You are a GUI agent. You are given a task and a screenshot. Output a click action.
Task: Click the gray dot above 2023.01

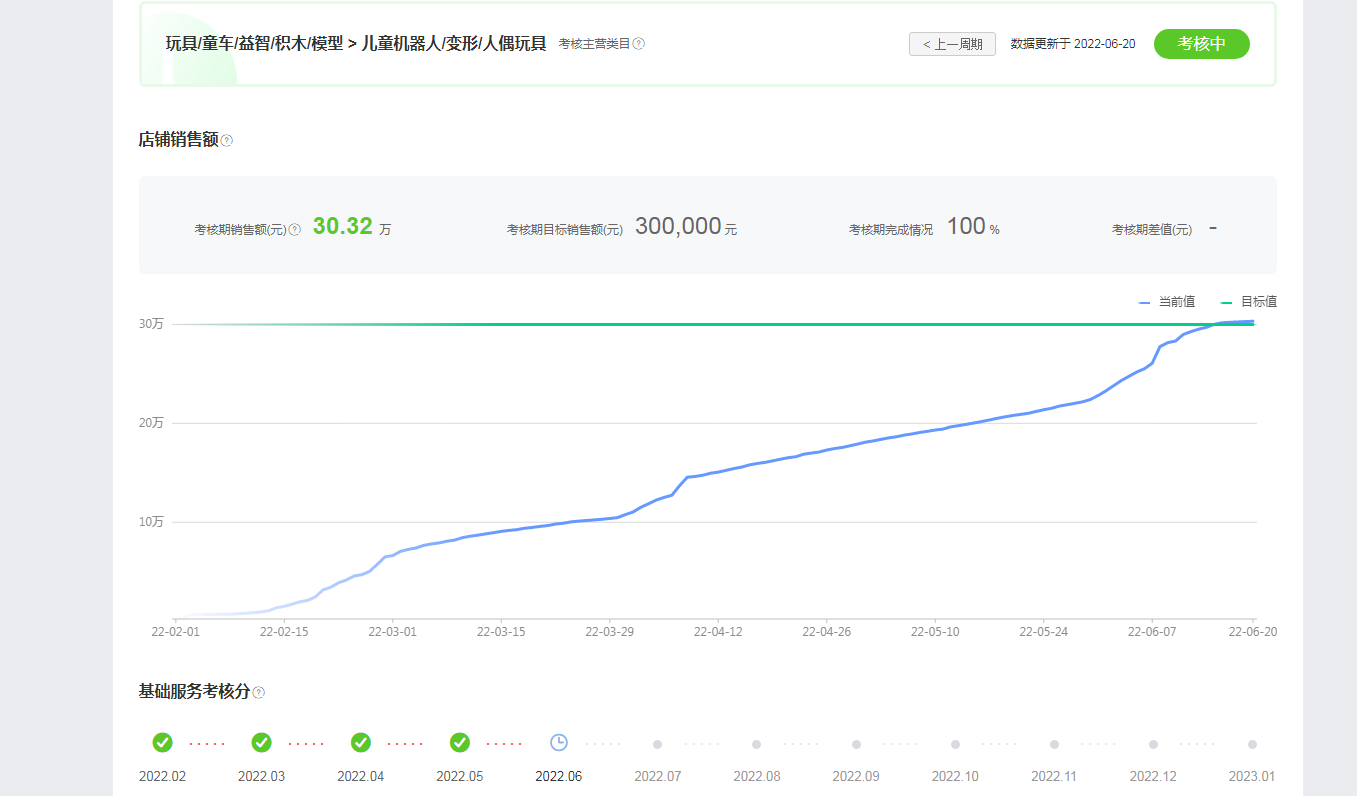1252,744
